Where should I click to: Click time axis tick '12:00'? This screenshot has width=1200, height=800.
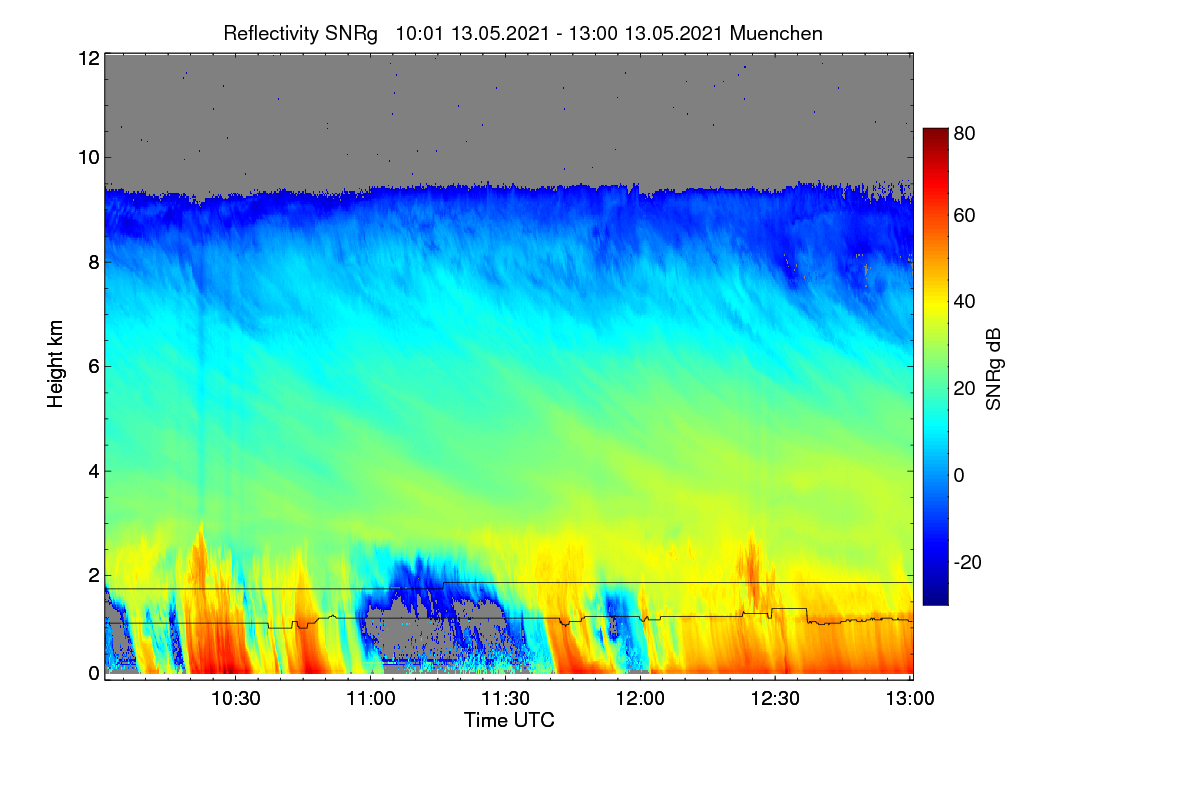click(x=641, y=700)
